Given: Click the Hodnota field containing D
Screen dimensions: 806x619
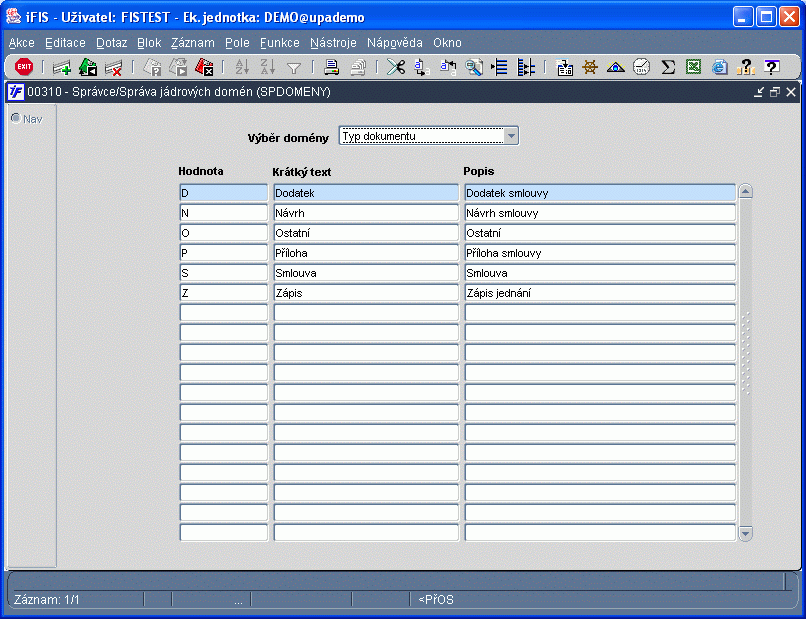Looking at the screenshot, I should pyautogui.click(x=224, y=193).
